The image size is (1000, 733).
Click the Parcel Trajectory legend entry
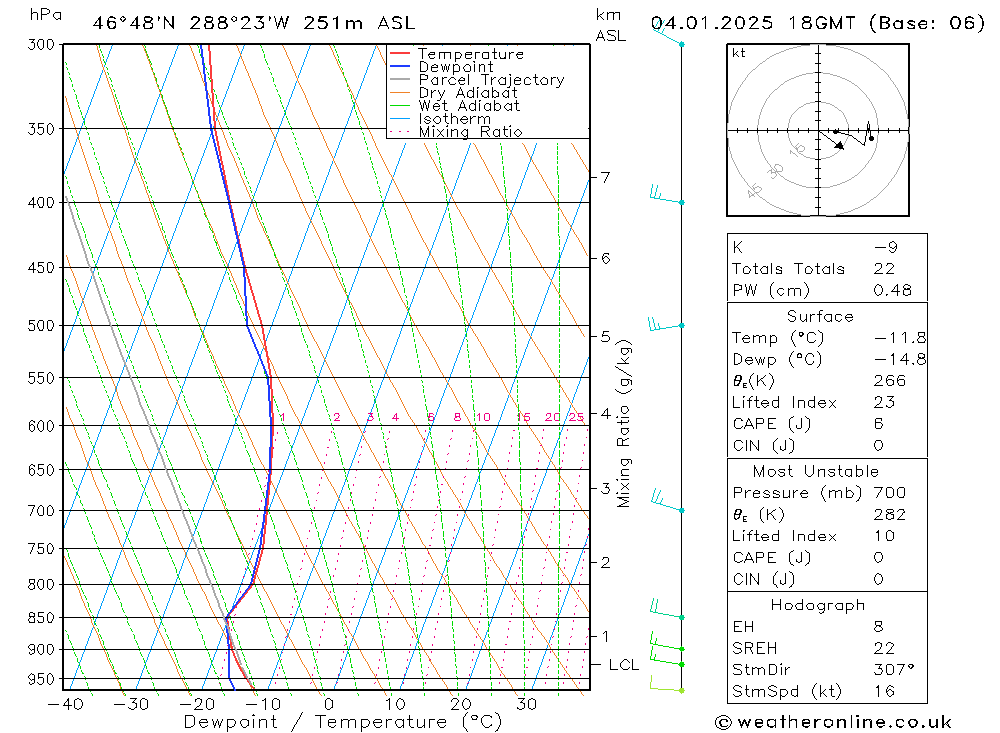(x=477, y=80)
